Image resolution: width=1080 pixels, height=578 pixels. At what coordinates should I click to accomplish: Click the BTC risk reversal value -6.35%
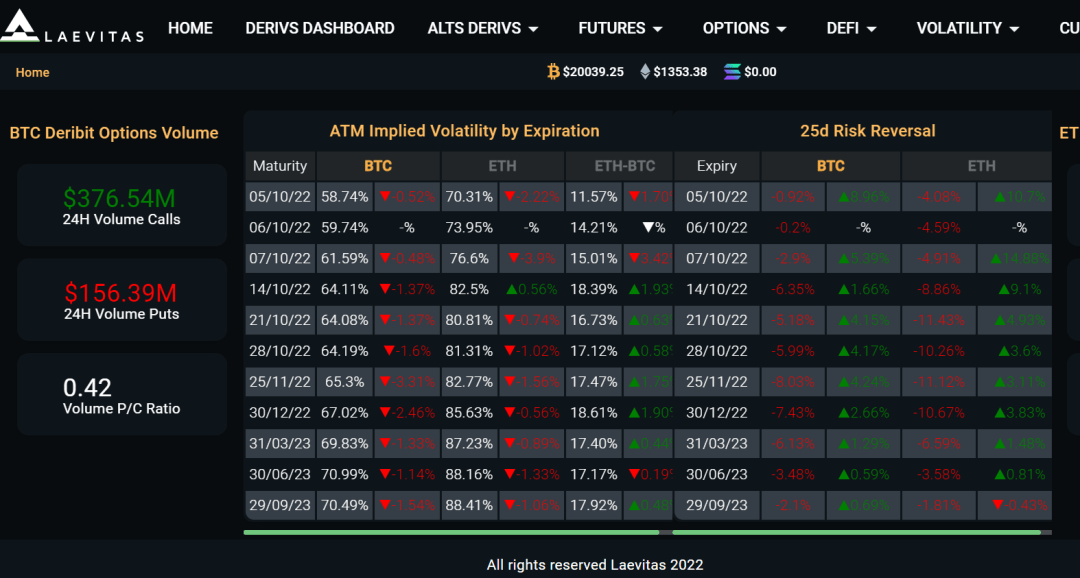tap(793, 289)
